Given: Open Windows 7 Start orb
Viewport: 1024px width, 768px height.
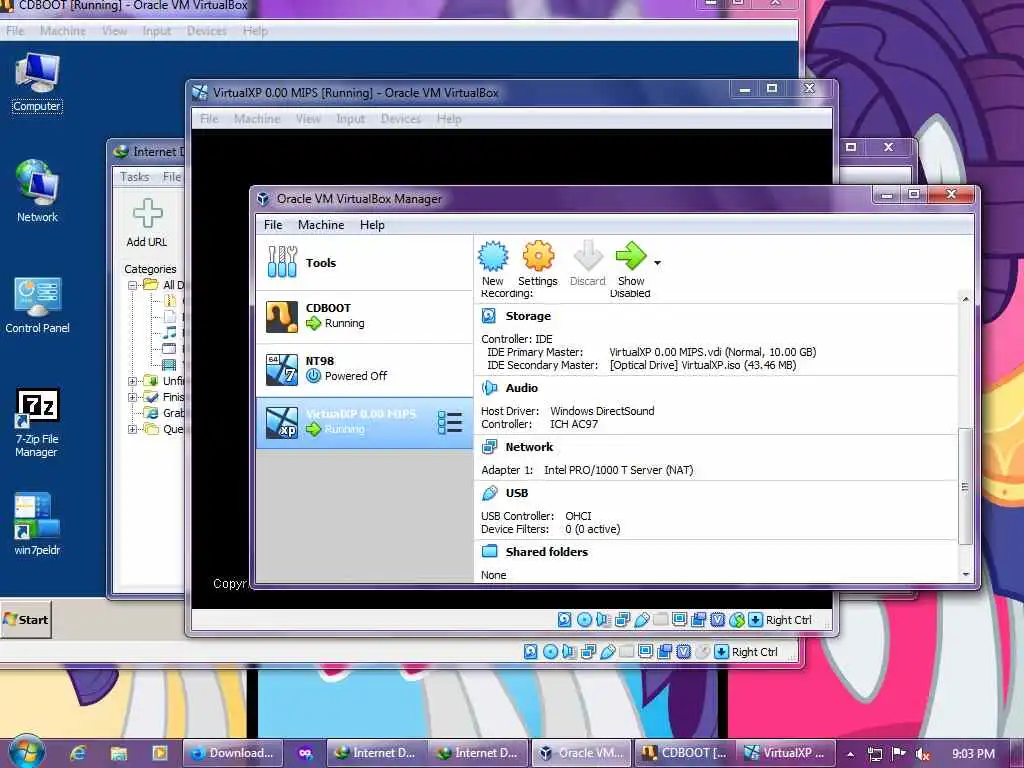Looking at the screenshot, I should [x=27, y=752].
